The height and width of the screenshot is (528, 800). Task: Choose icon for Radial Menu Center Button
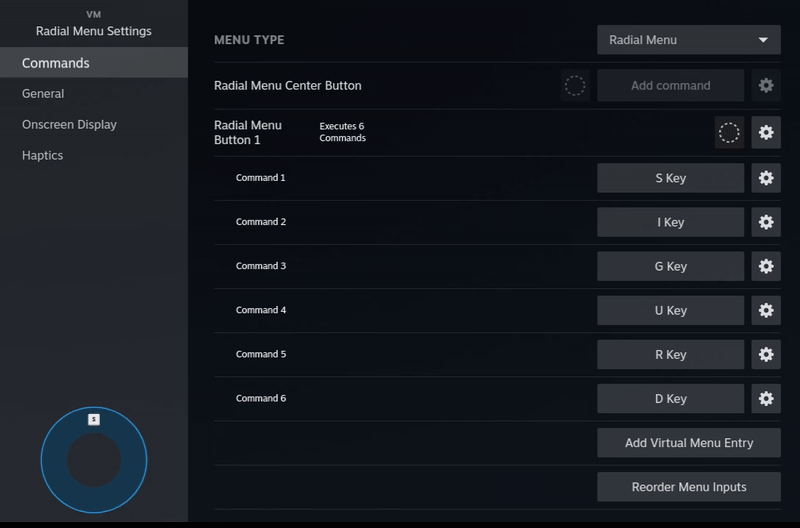(575, 86)
